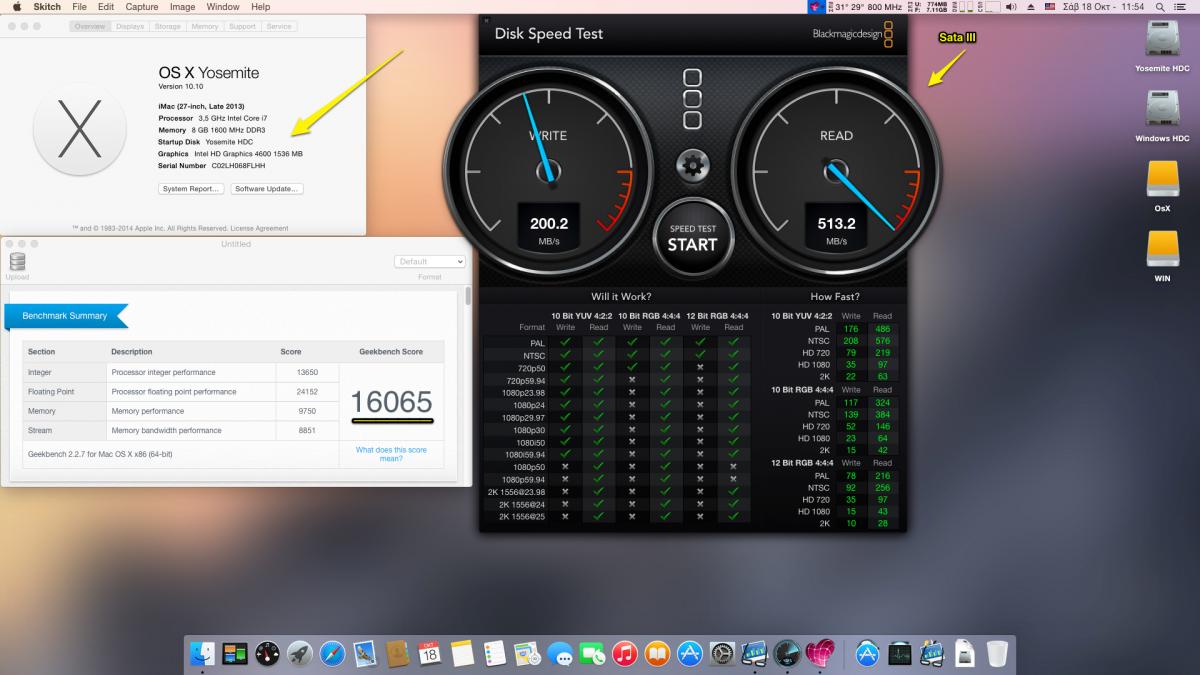Open Launchpad rocket icon in Dock

pos(299,654)
